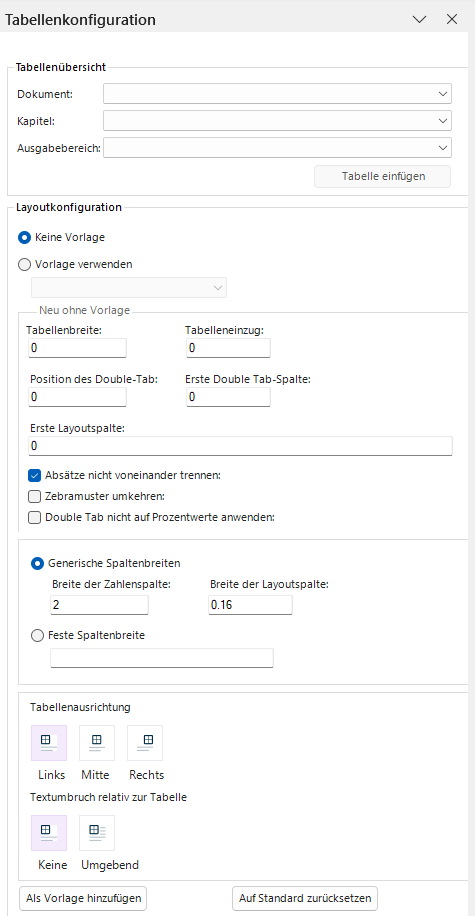475x916 pixels.
Task: Select Feste Spaltenbreite option
Action: tap(37, 636)
